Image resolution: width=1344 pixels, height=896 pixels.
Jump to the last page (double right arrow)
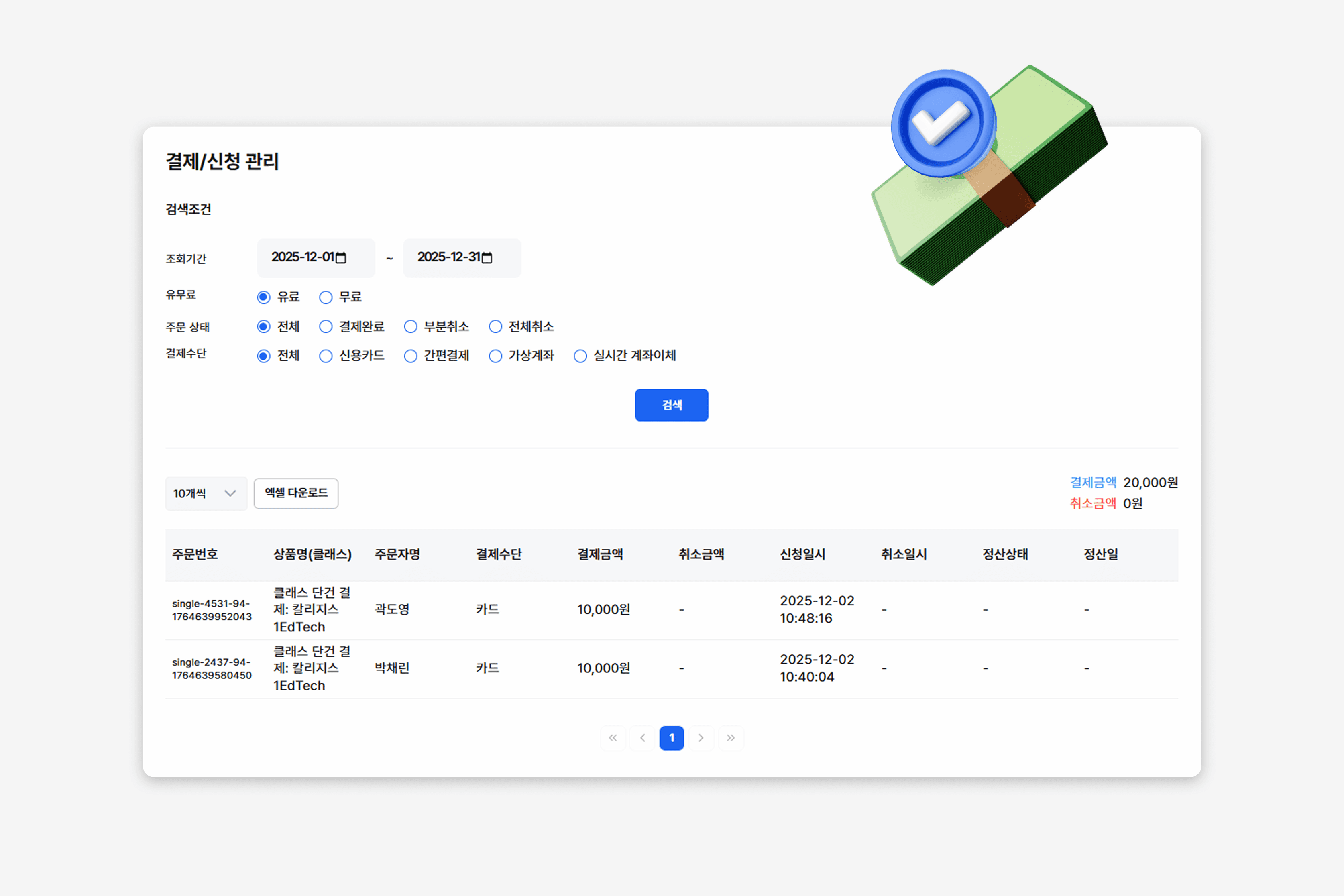click(731, 738)
